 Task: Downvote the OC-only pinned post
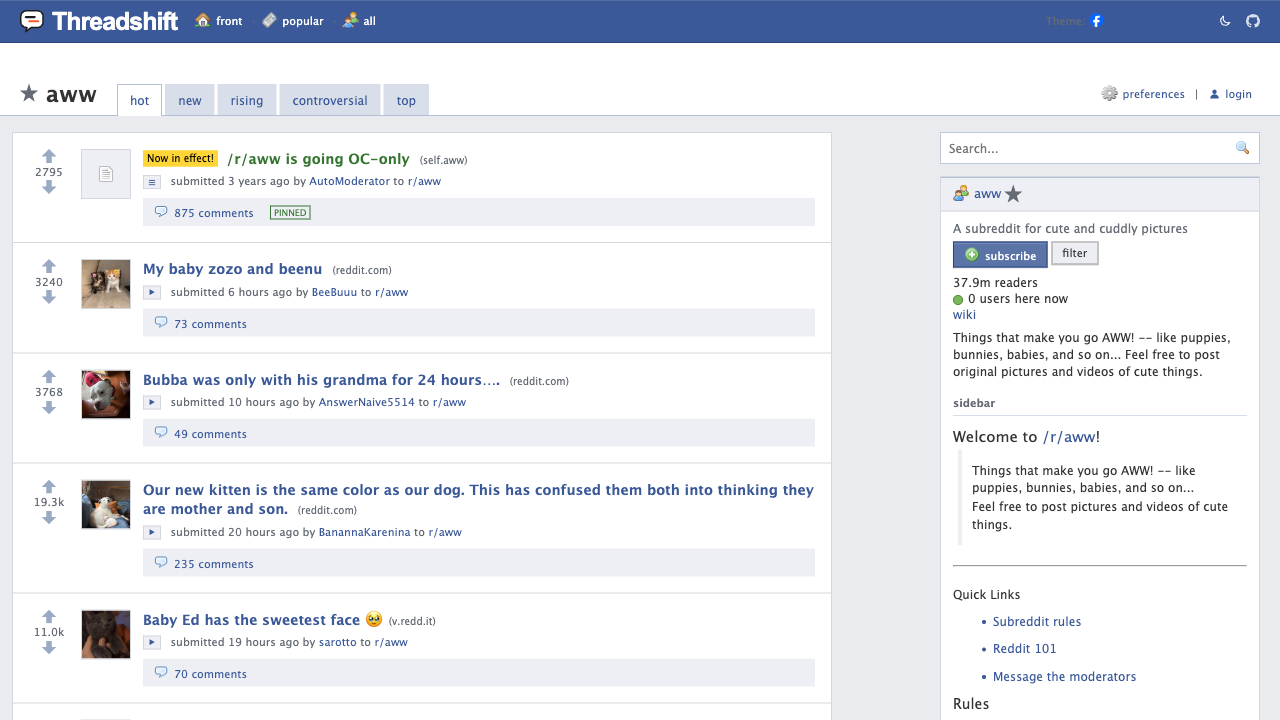click(x=49, y=187)
